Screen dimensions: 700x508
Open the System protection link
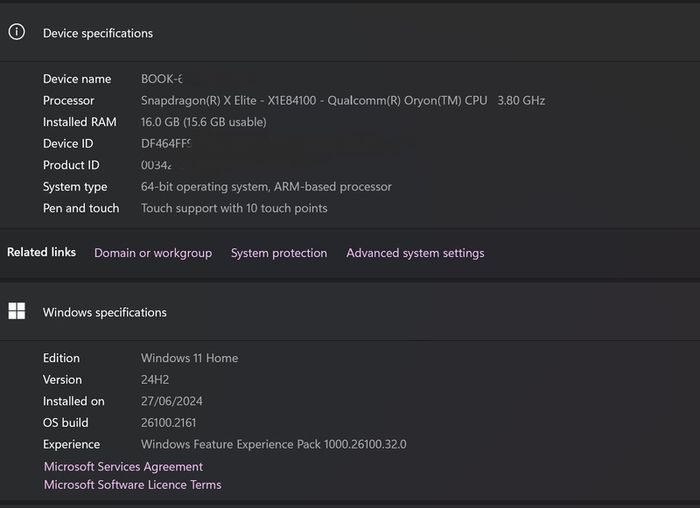pyautogui.click(x=279, y=253)
